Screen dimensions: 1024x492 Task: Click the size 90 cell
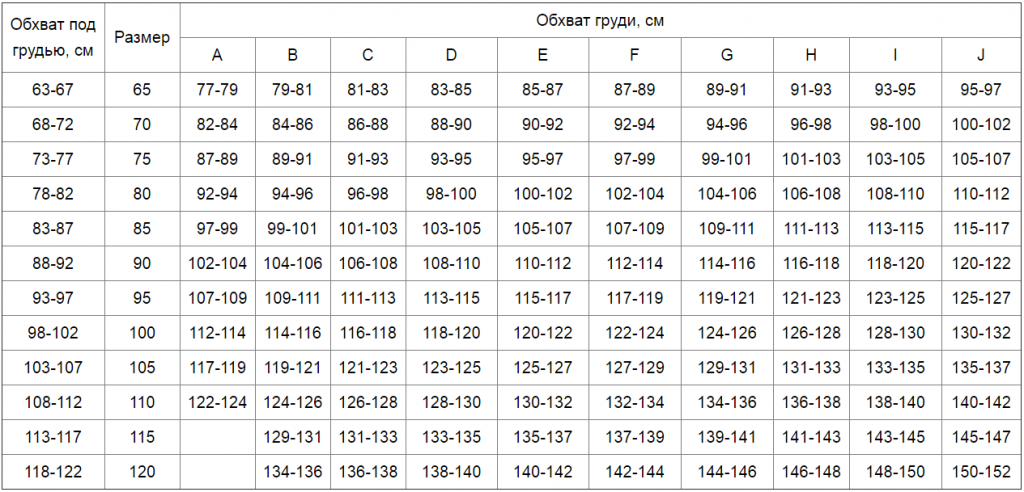[x=142, y=264]
